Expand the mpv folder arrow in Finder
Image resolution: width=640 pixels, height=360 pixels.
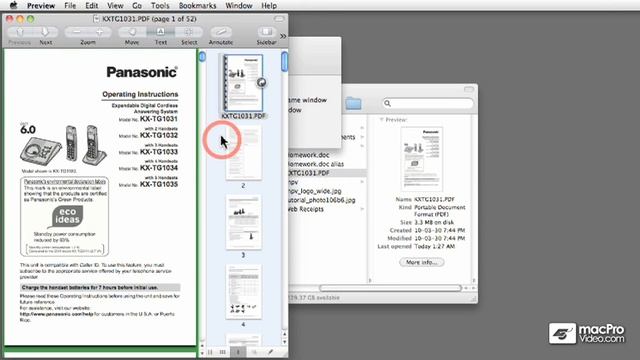(362, 182)
